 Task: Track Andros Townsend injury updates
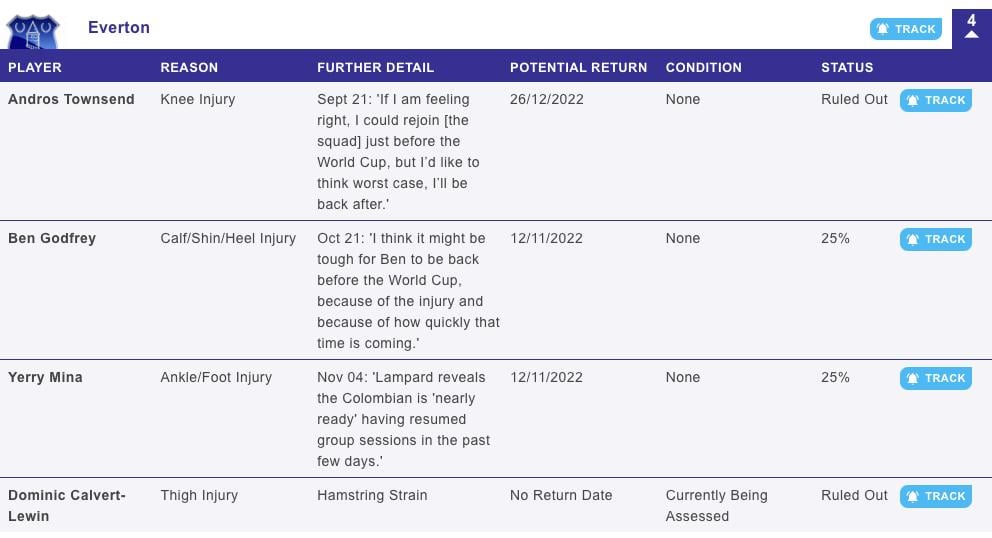coord(936,100)
